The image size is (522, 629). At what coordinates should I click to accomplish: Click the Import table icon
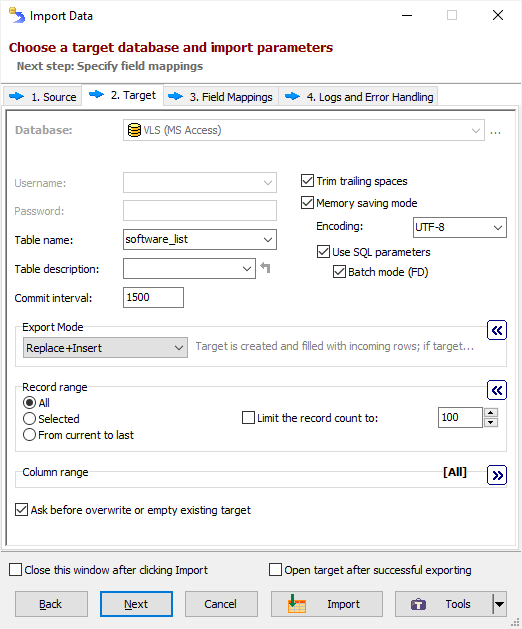297,604
